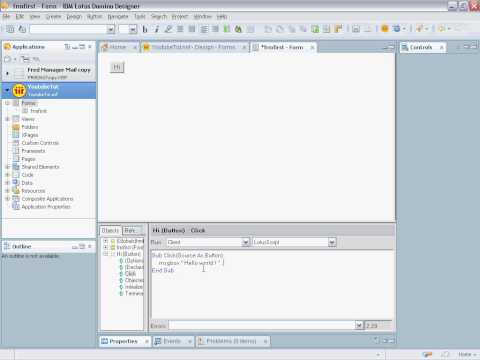Open the Run Client dropdown

tap(246, 242)
